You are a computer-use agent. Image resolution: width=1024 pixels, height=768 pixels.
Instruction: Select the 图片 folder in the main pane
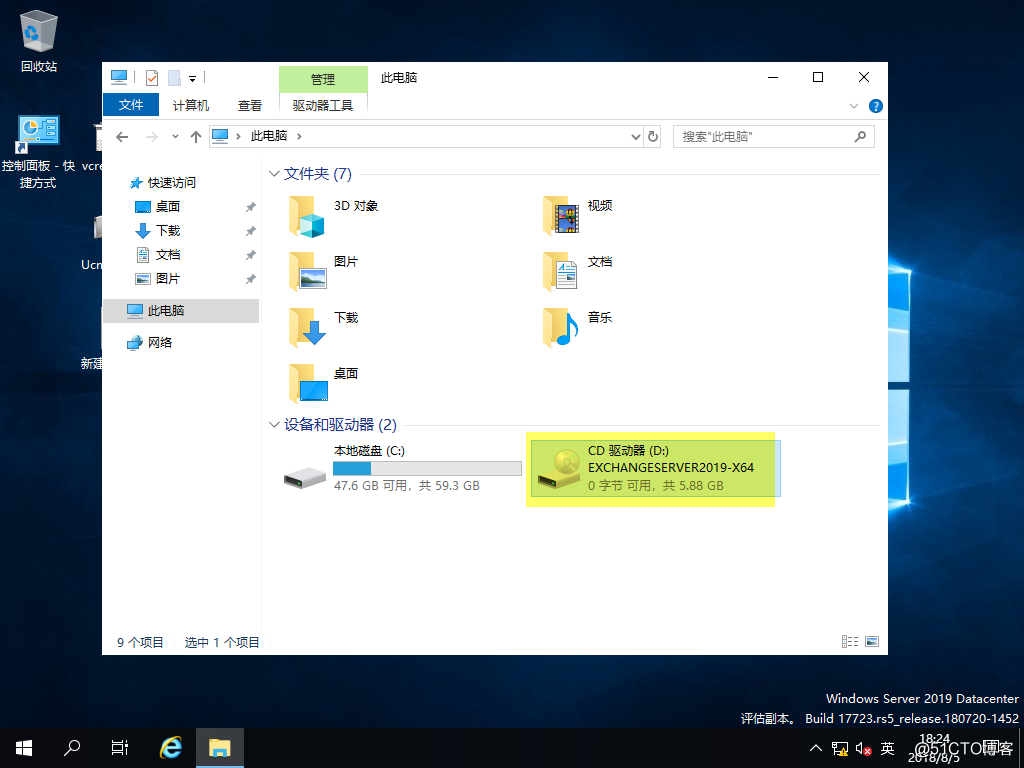pyautogui.click(x=324, y=271)
